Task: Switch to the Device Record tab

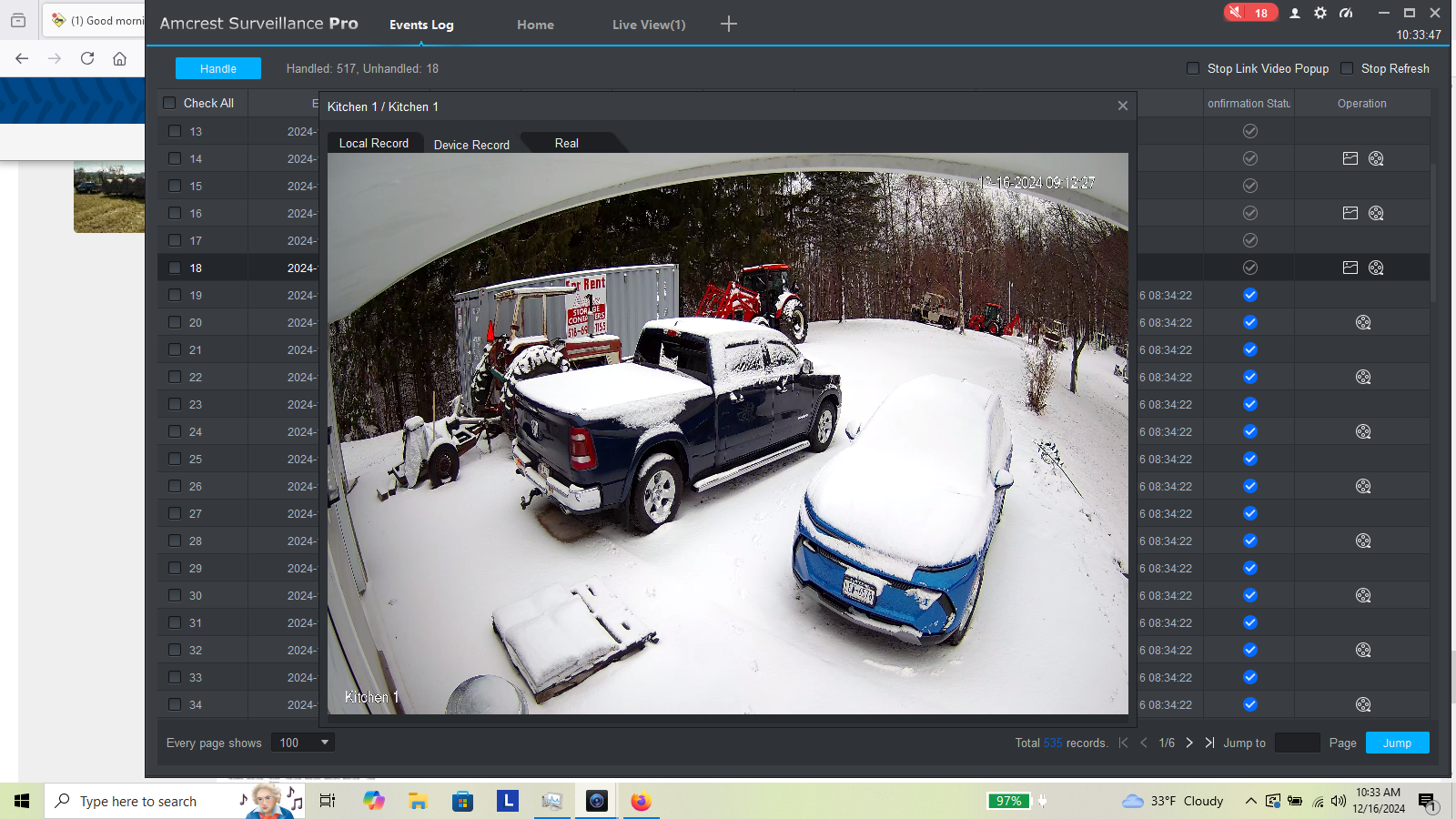Action: pyautogui.click(x=471, y=145)
